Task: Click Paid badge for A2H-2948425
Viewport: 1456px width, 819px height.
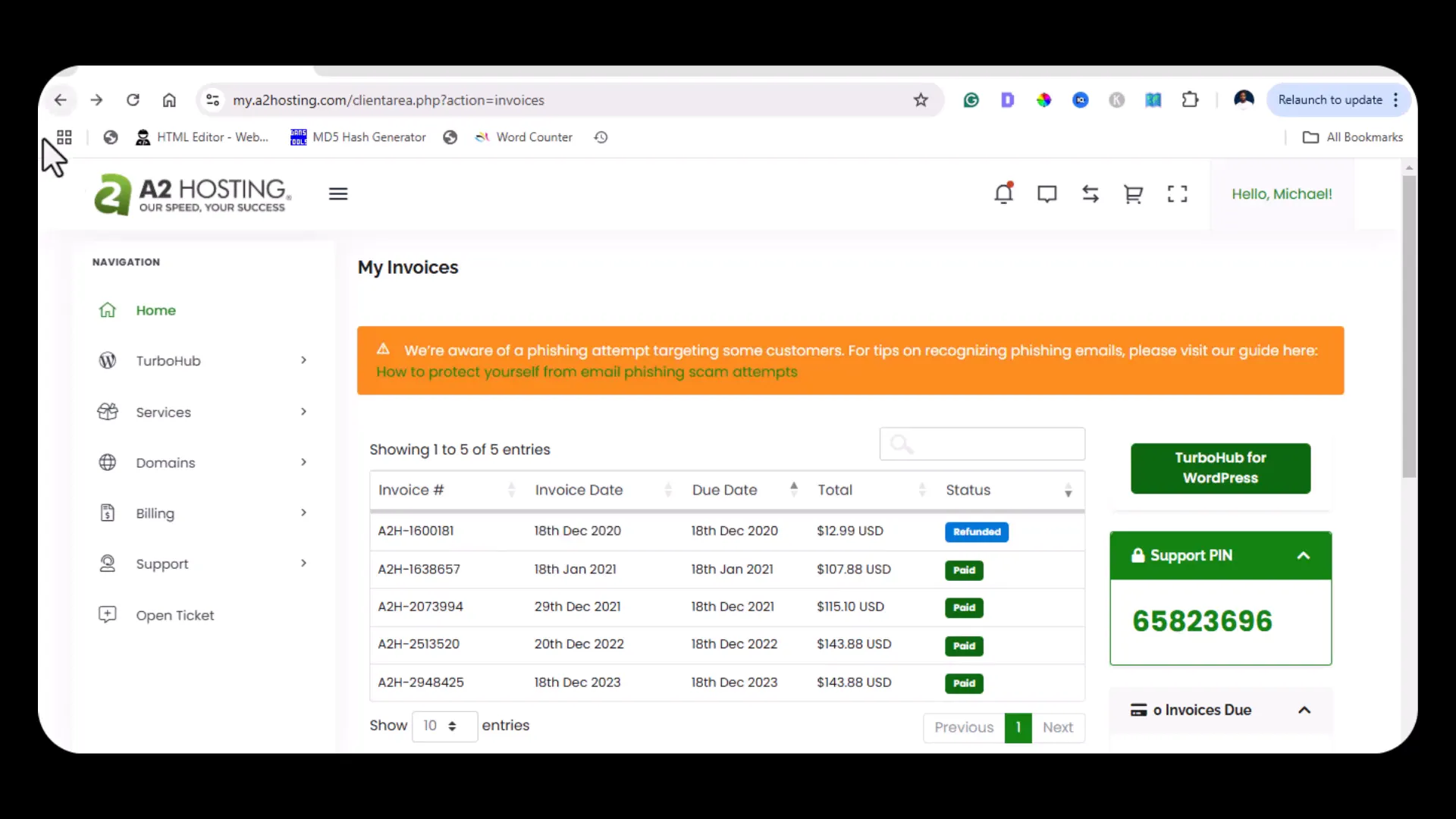Action: click(x=964, y=683)
